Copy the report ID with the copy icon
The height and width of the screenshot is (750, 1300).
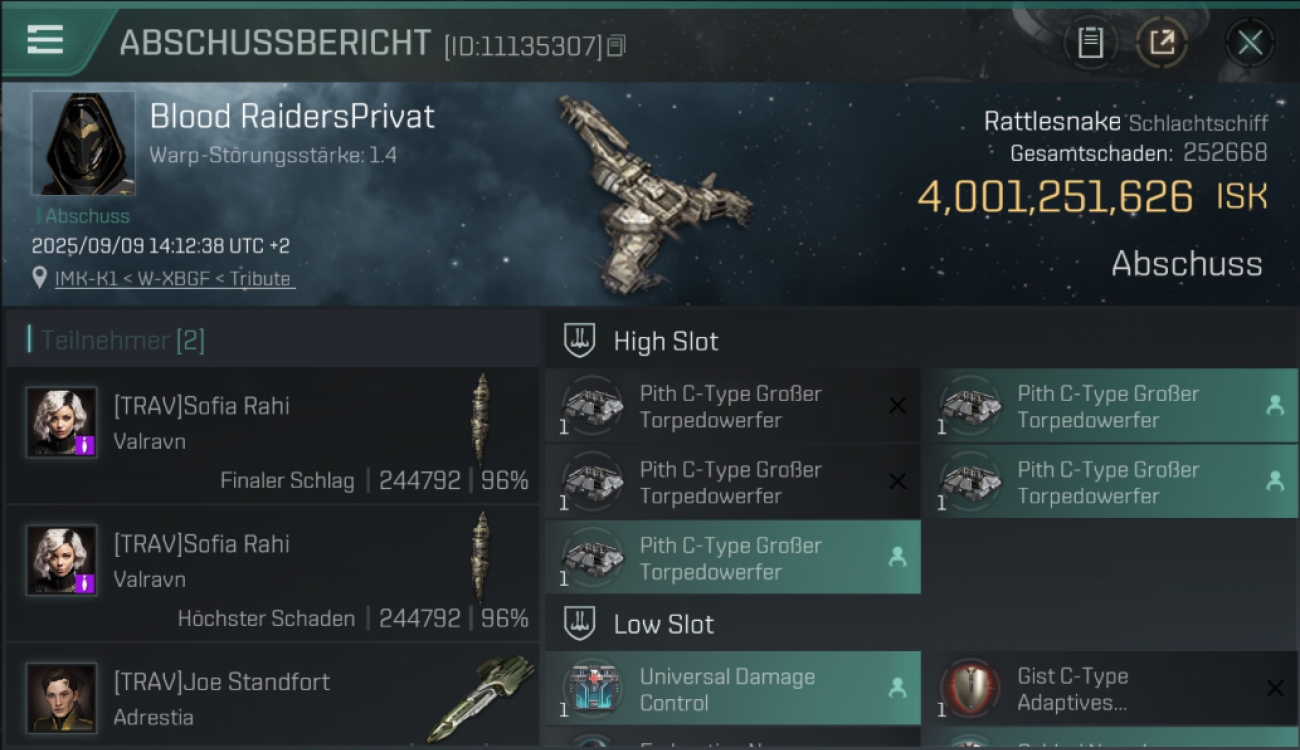(x=616, y=45)
